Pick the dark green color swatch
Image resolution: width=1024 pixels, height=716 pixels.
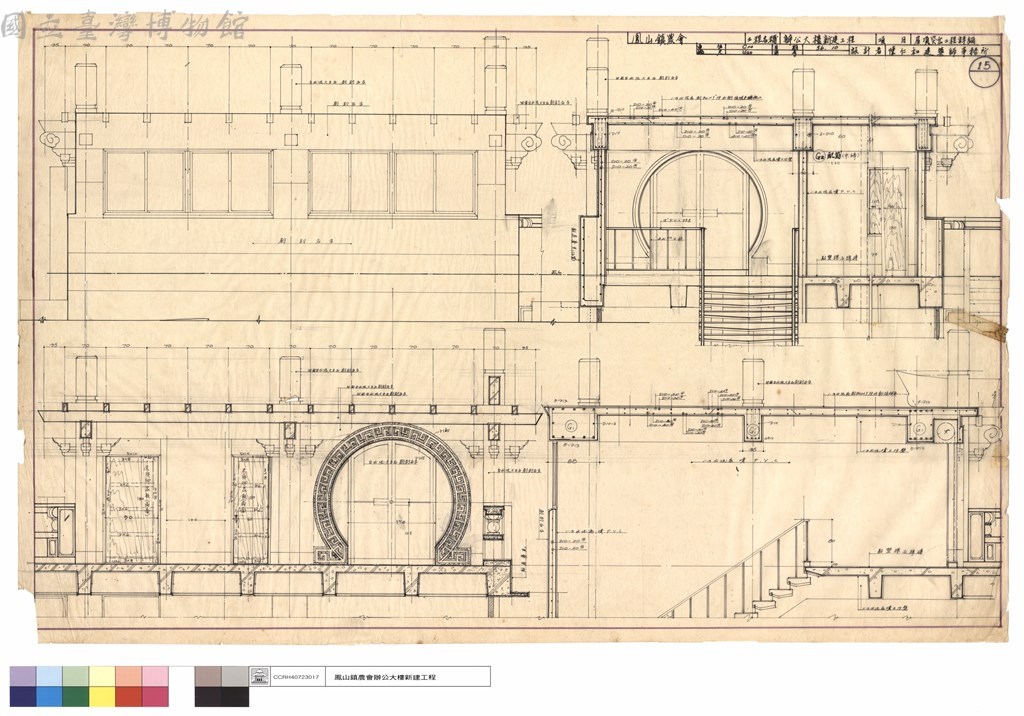pos(76,696)
